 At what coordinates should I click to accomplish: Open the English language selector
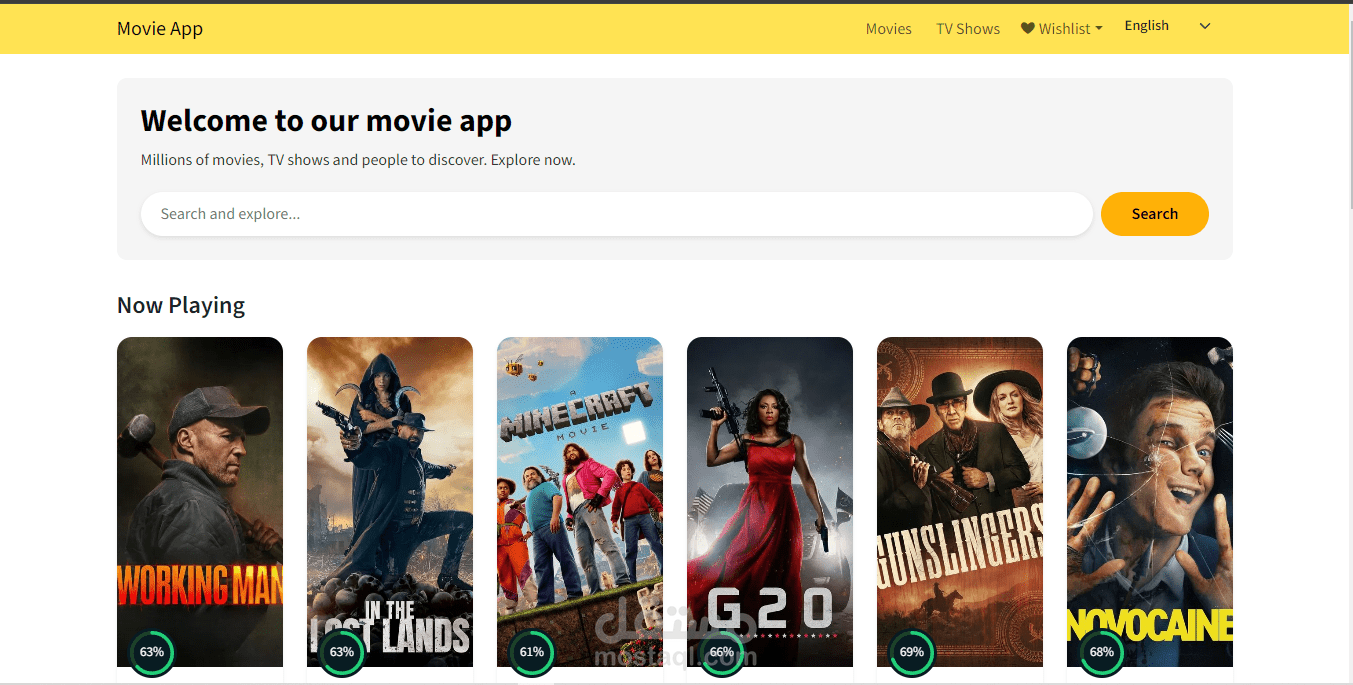point(1168,26)
